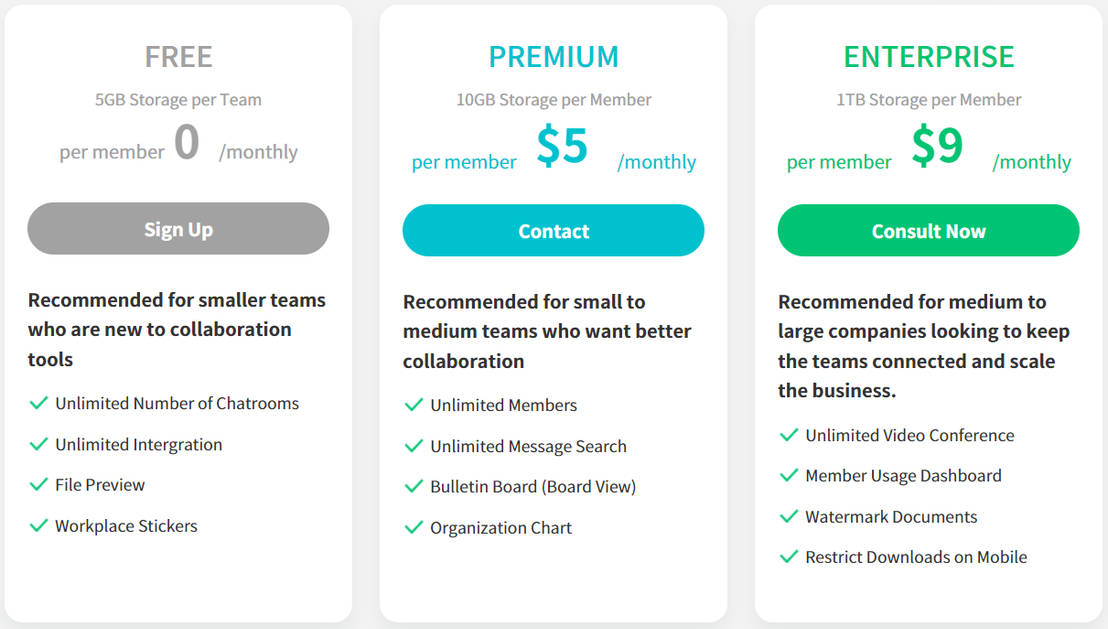
Task: Click the $5 Premium price
Action: 562,146
